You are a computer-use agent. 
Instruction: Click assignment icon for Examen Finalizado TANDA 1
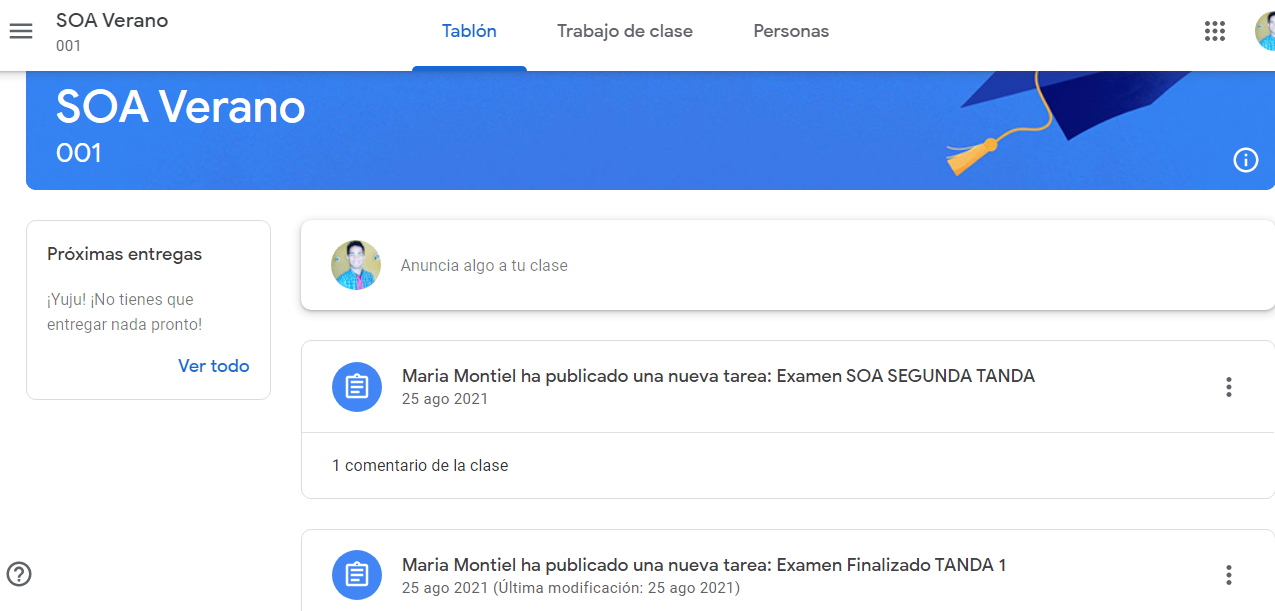[x=357, y=575]
